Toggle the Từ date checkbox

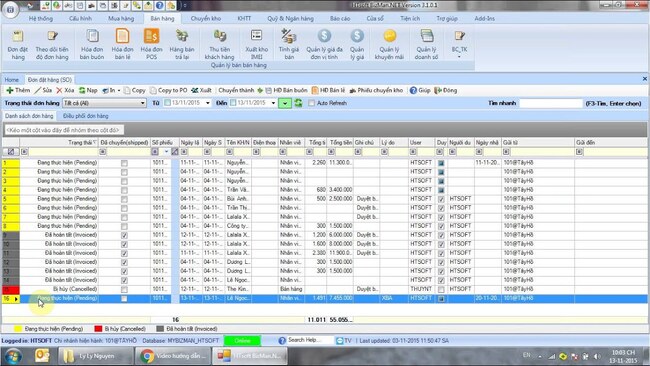tap(167, 103)
